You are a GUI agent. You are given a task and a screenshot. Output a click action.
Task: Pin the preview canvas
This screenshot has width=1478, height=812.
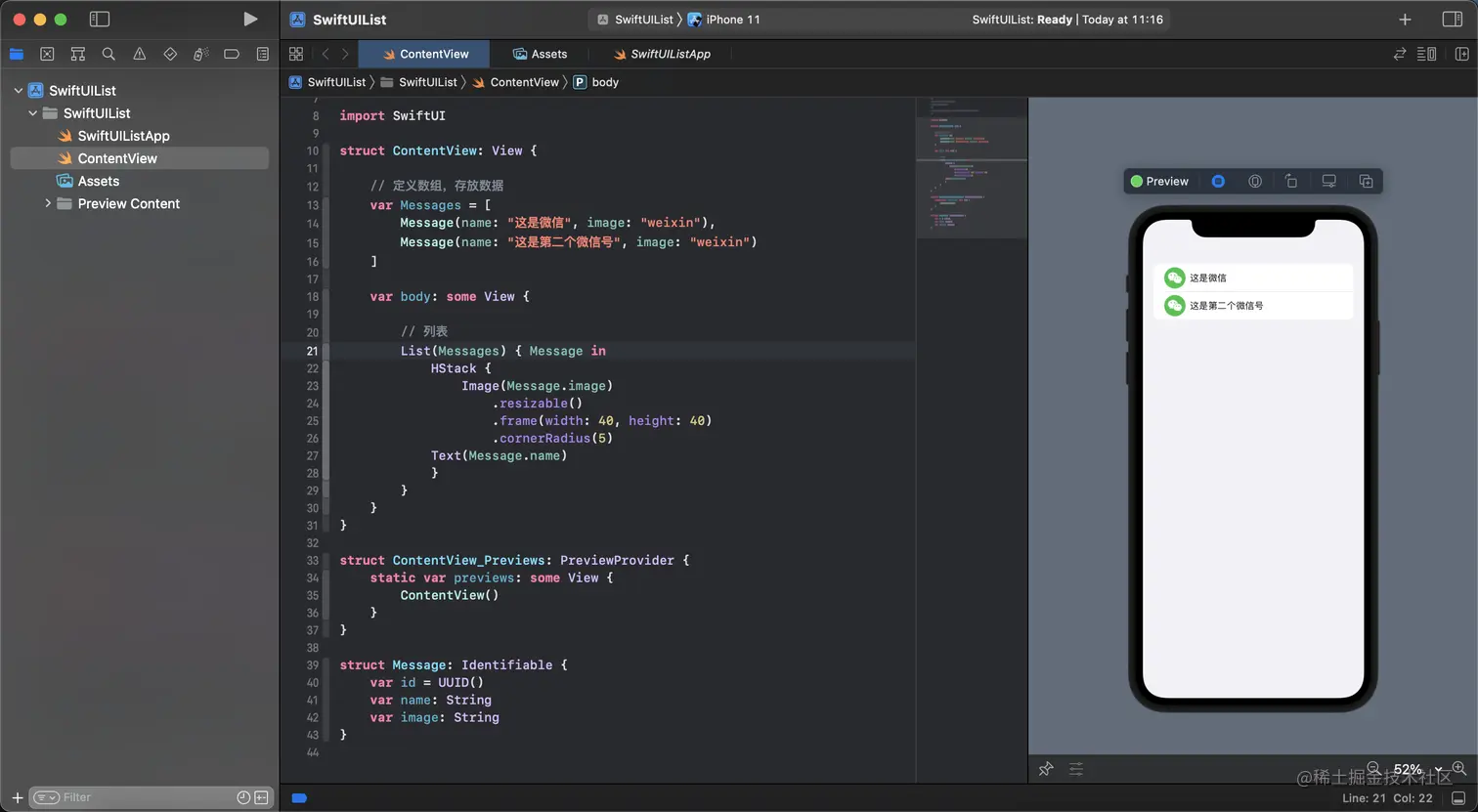(1046, 769)
